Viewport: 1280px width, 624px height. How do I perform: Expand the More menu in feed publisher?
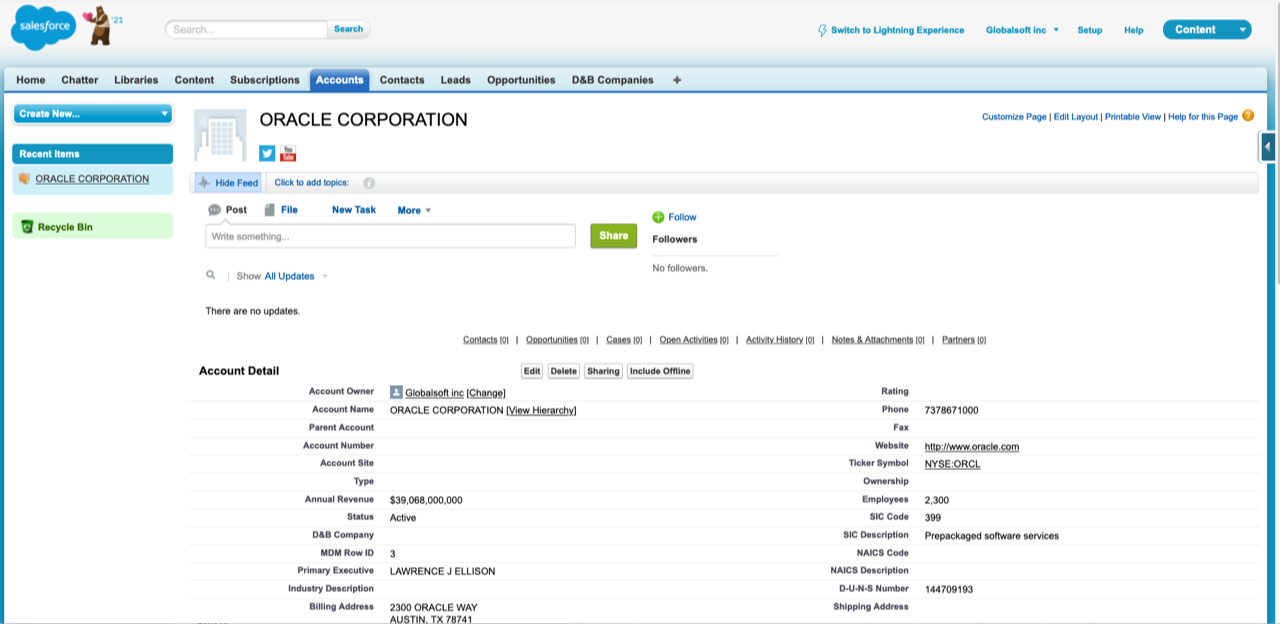pos(414,211)
